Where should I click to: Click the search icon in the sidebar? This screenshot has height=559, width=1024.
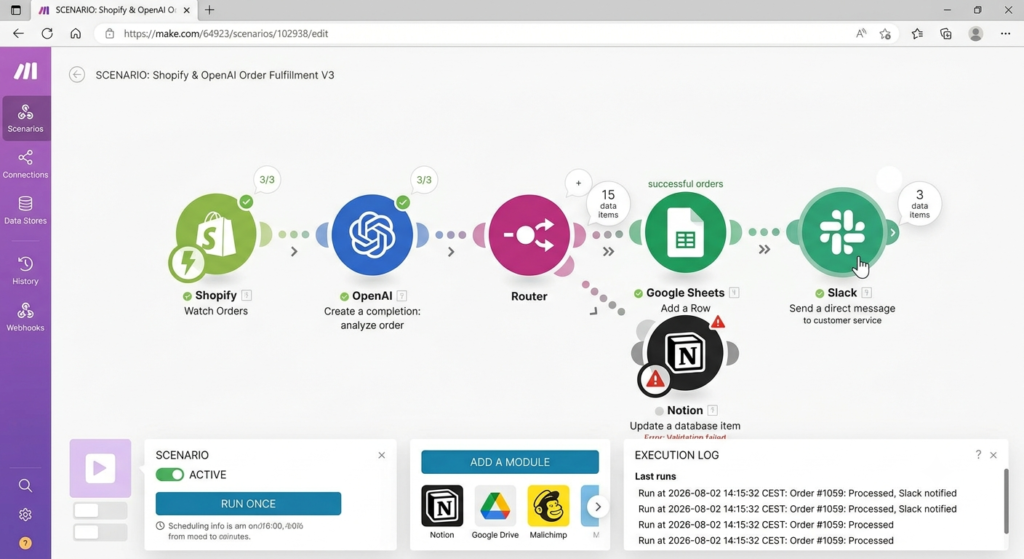pyautogui.click(x=25, y=485)
